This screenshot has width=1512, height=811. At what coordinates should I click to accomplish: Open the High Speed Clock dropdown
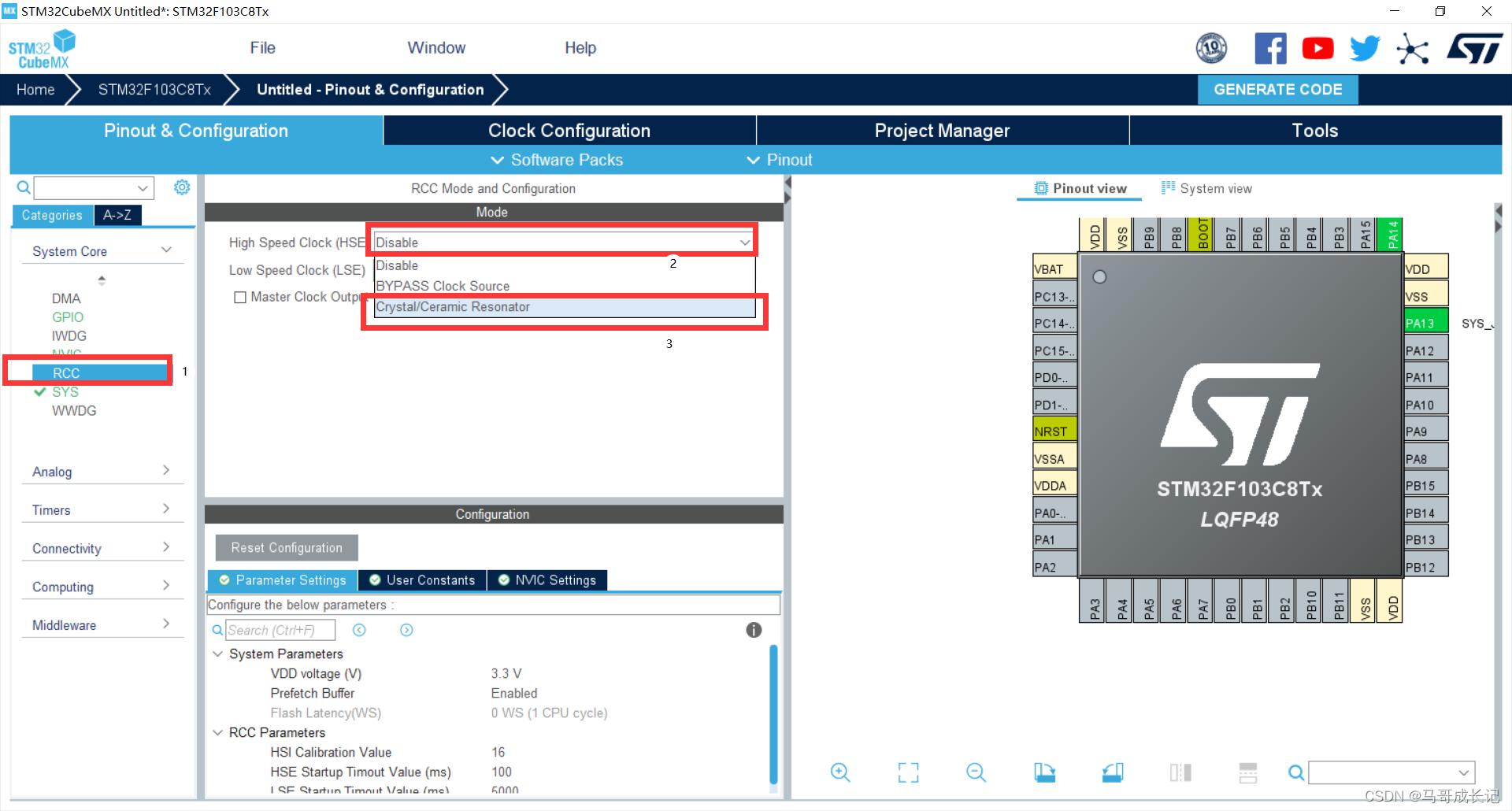tap(563, 243)
